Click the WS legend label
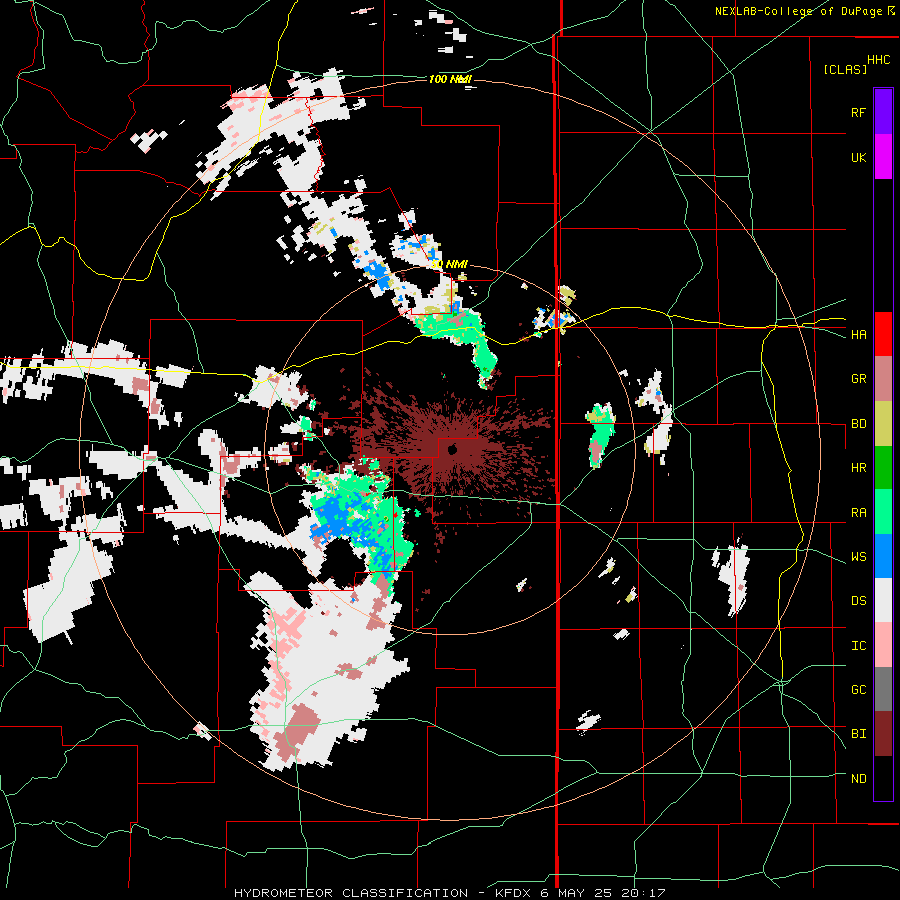The height and width of the screenshot is (900, 900). point(858,557)
